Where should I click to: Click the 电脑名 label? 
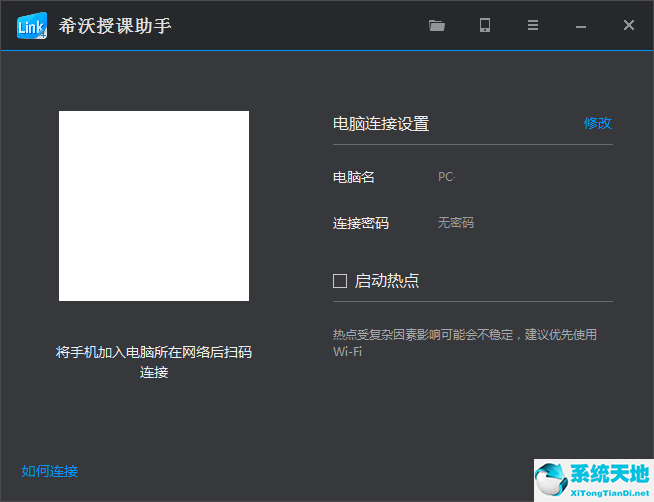click(354, 177)
